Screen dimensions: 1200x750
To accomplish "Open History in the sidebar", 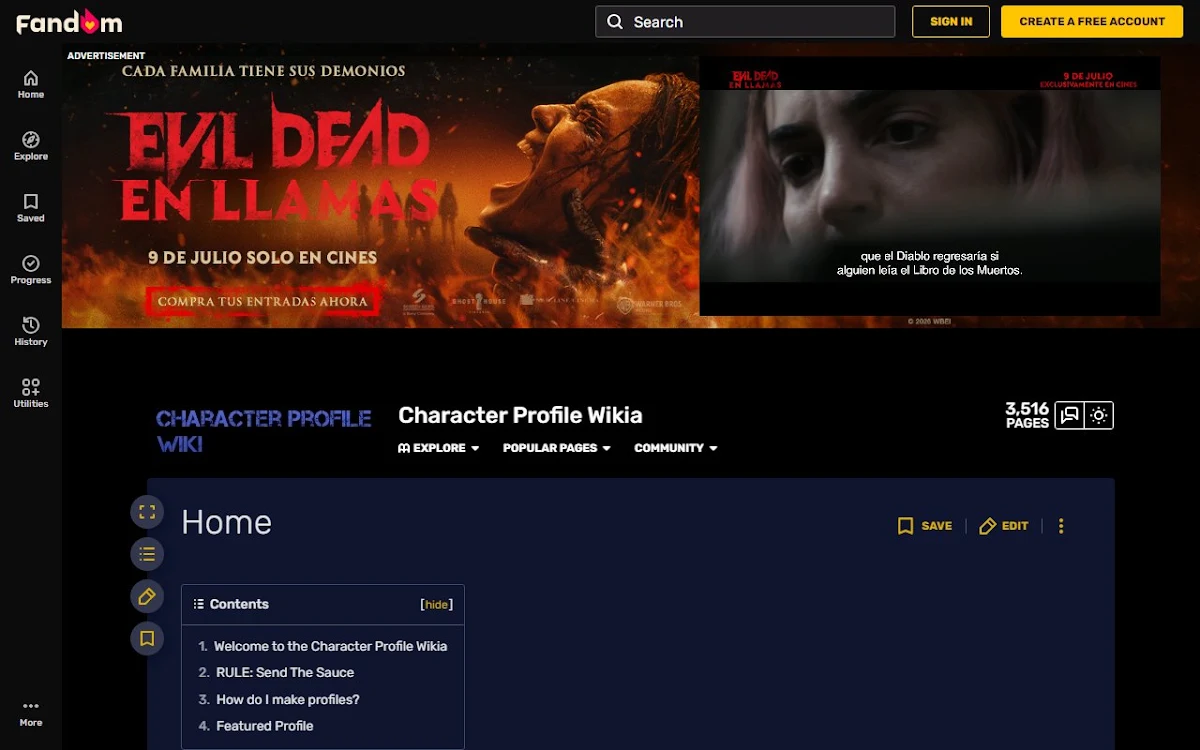I will (x=31, y=332).
